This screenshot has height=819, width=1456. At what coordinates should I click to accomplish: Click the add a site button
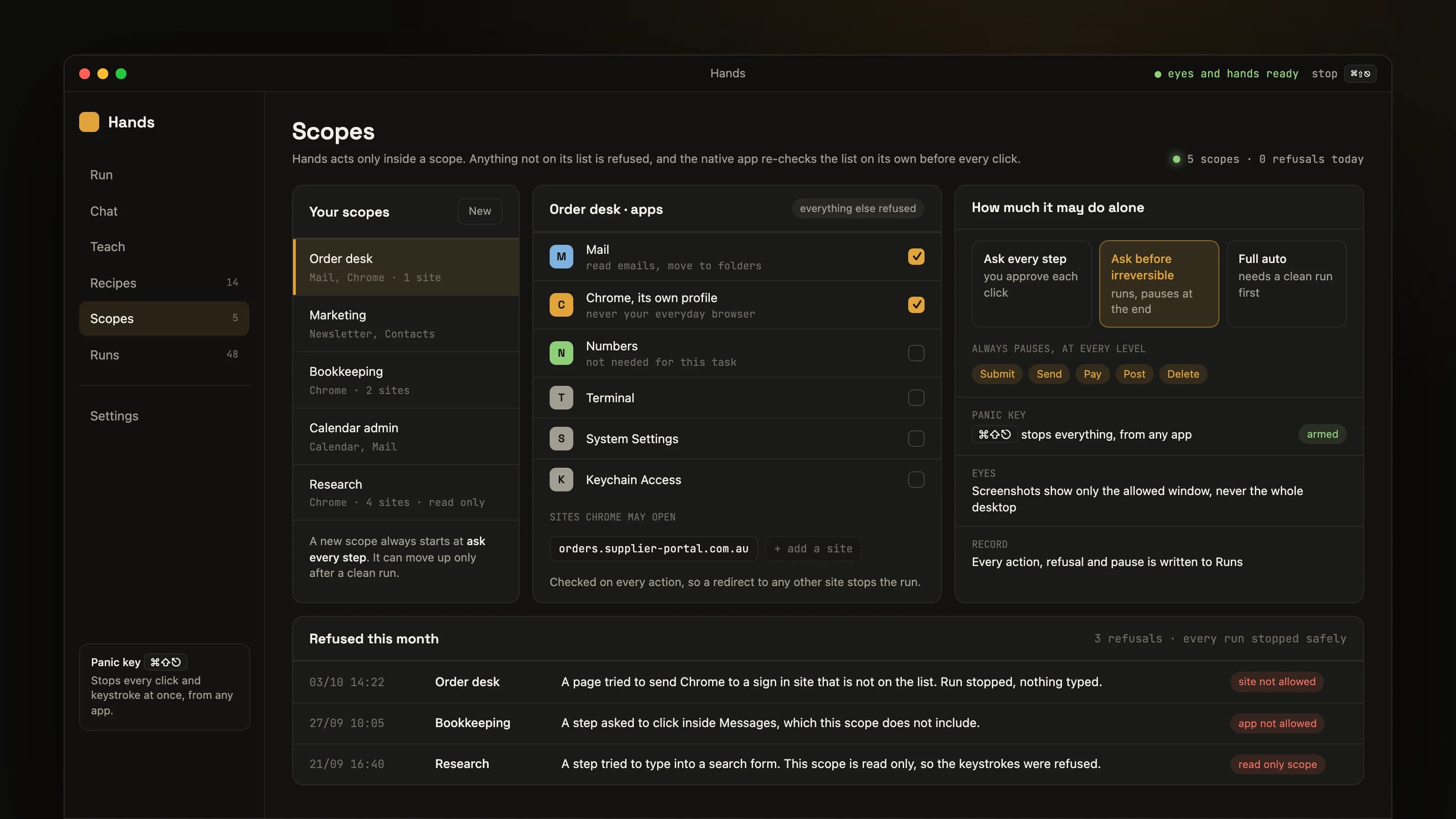point(813,548)
